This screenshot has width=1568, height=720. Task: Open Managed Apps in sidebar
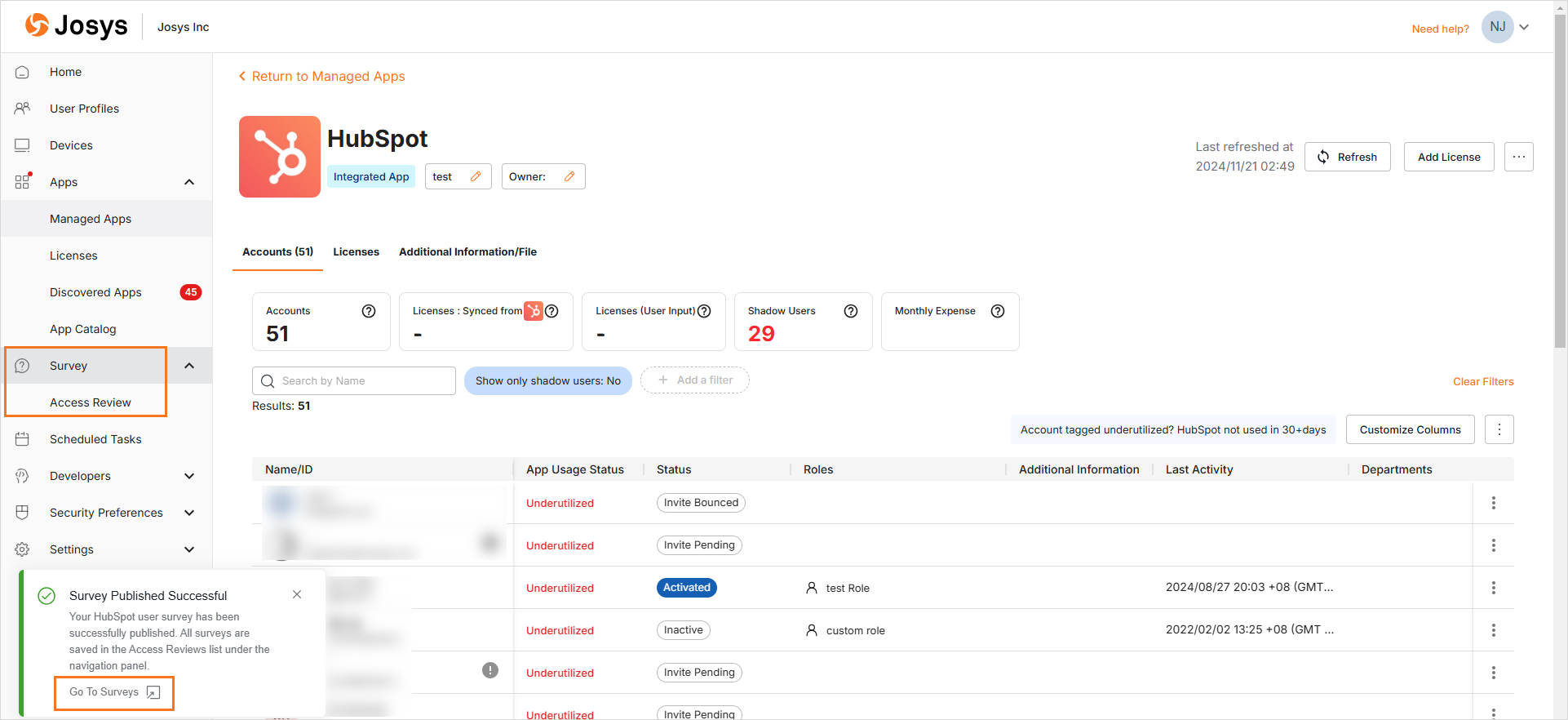click(107, 219)
